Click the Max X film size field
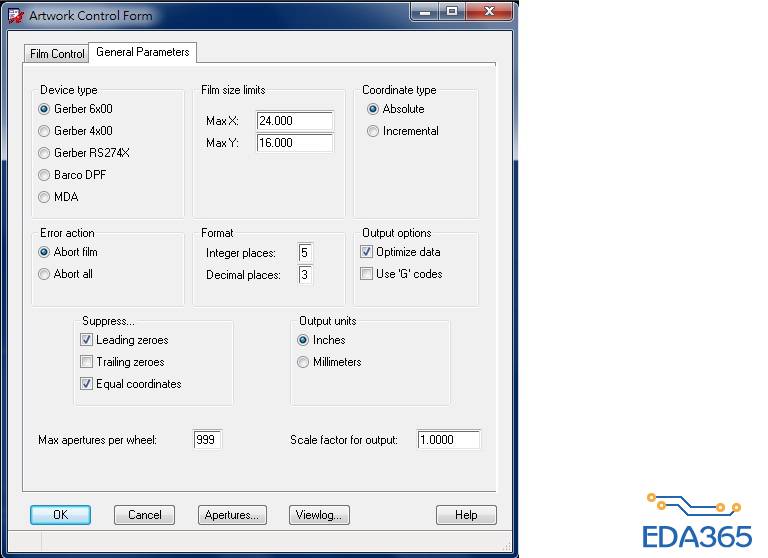 point(294,121)
